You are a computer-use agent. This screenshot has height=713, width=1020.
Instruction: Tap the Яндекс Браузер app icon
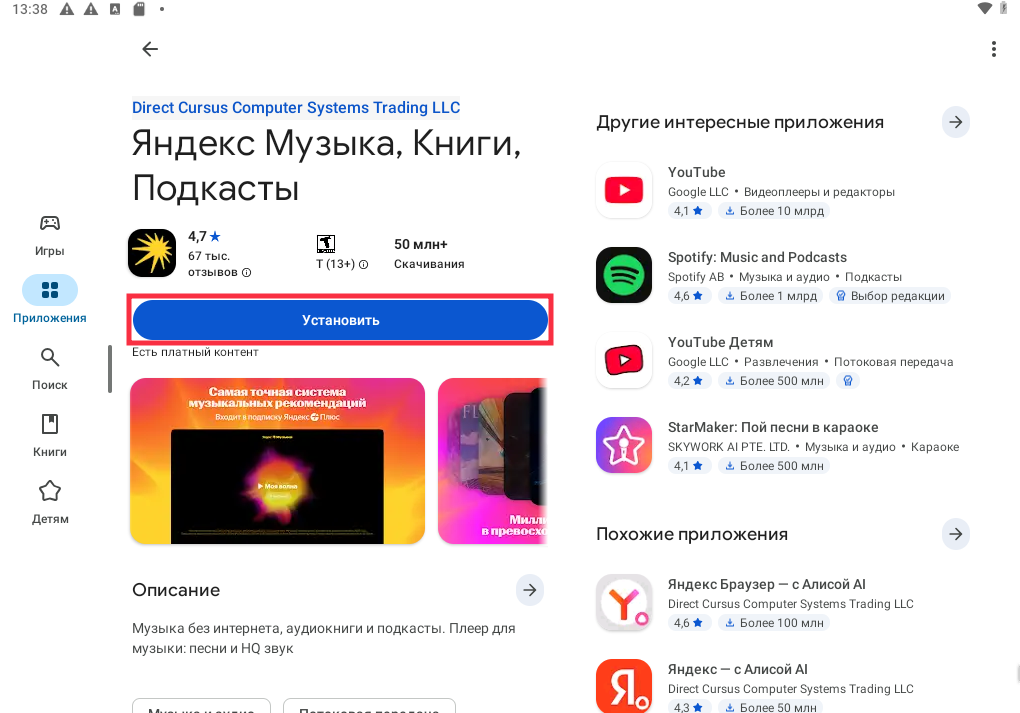tap(624, 602)
